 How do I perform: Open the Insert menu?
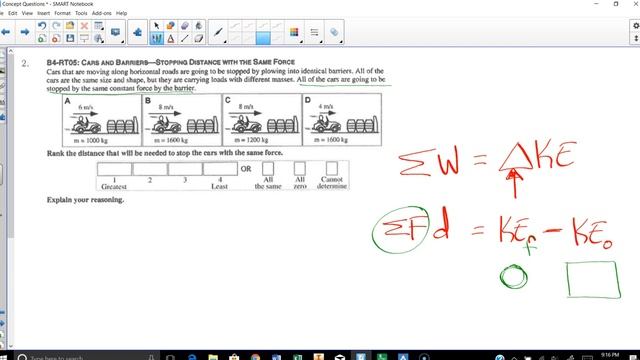click(43, 13)
